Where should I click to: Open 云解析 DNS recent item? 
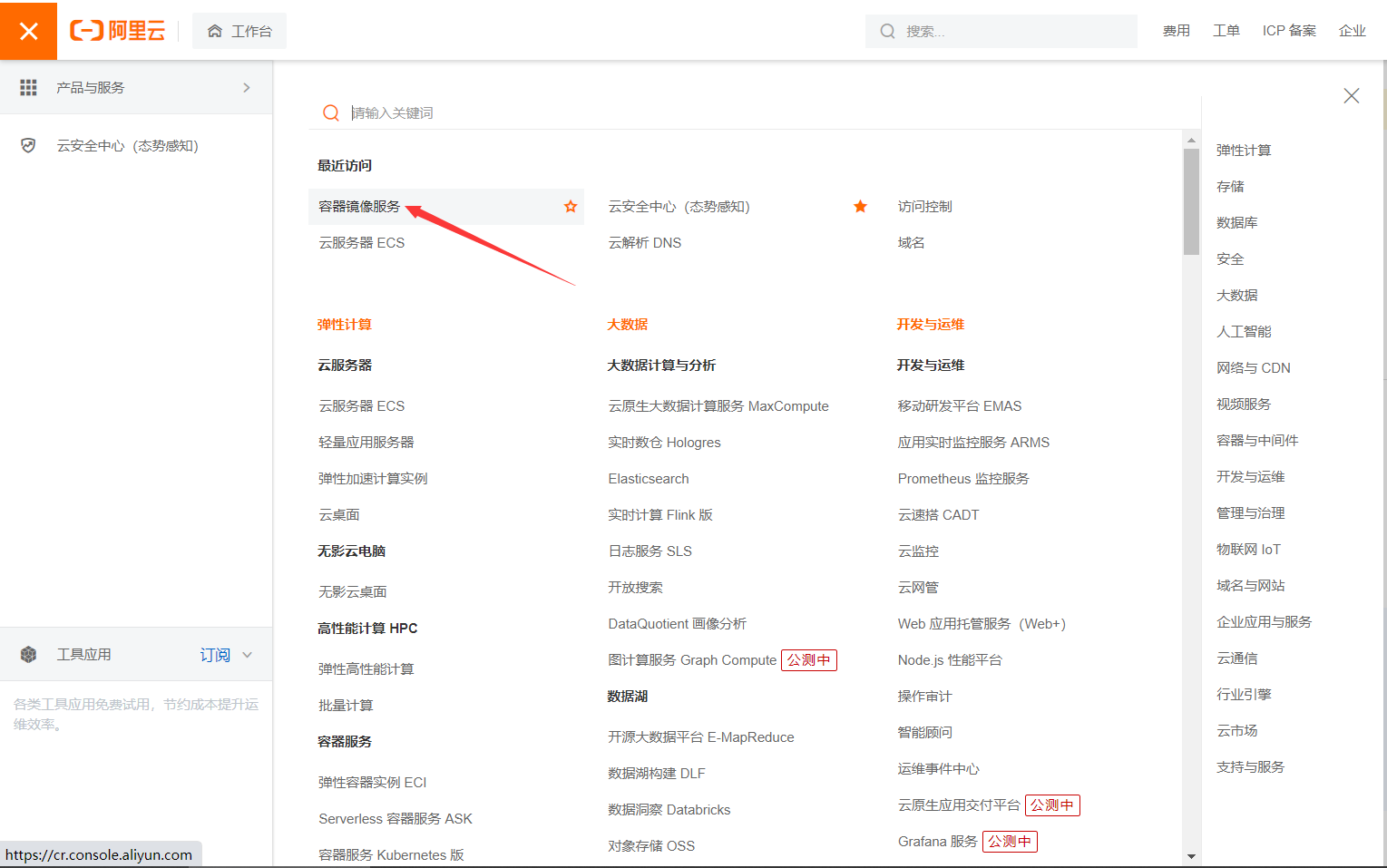[x=644, y=243]
